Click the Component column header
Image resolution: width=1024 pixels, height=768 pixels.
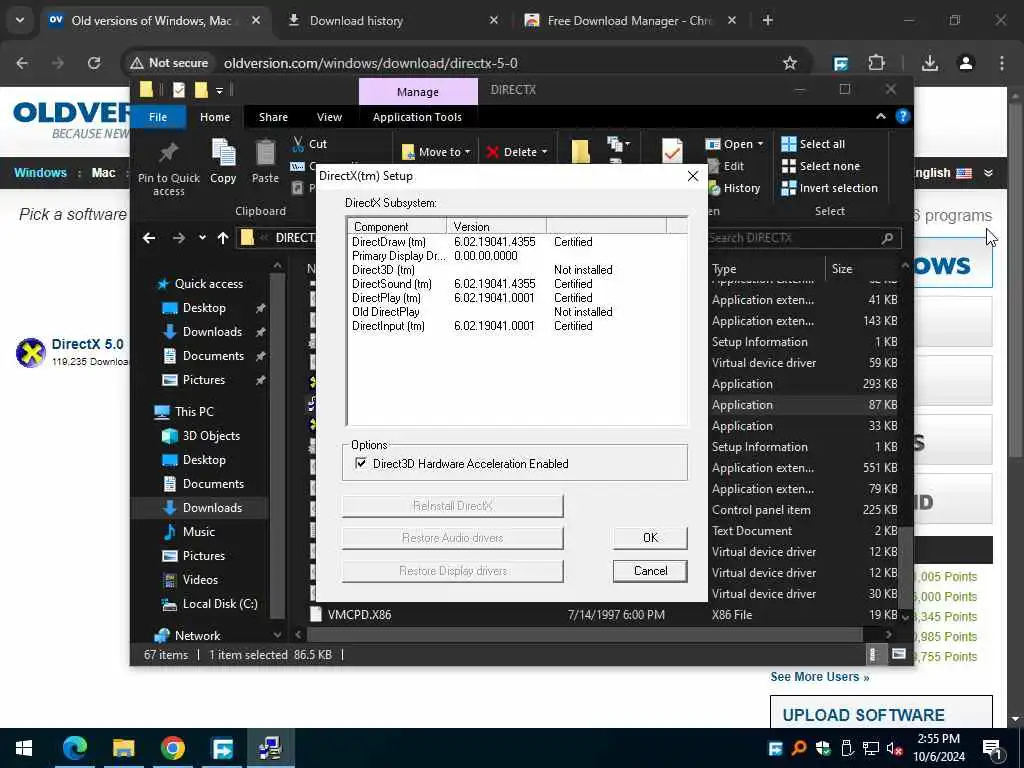397,227
